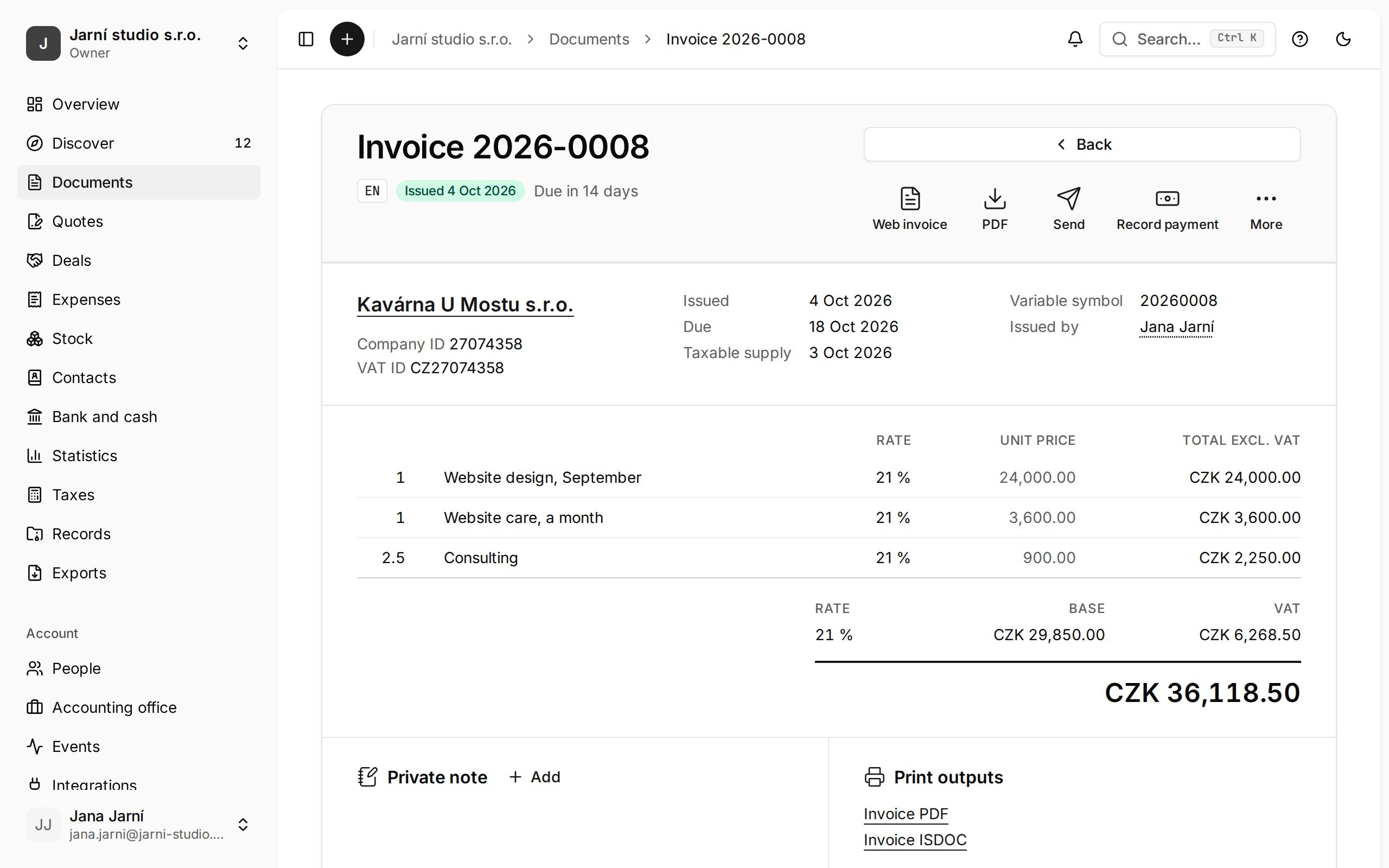
Task: Open Taxes section
Action: point(139,494)
